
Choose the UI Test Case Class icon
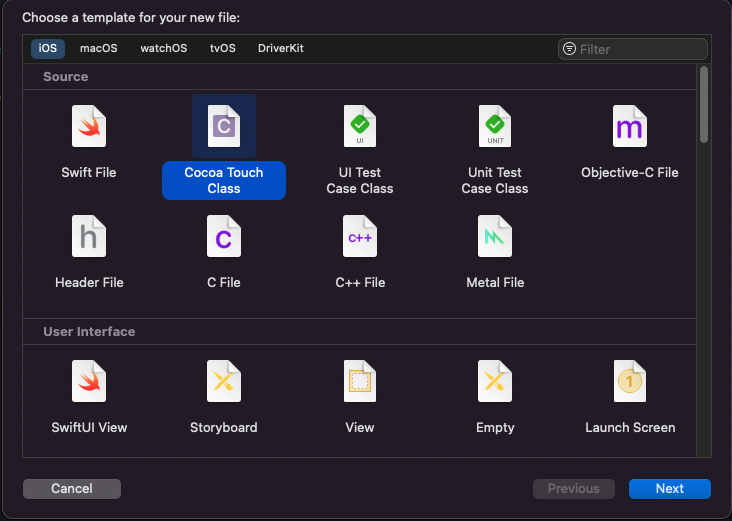[x=359, y=126]
